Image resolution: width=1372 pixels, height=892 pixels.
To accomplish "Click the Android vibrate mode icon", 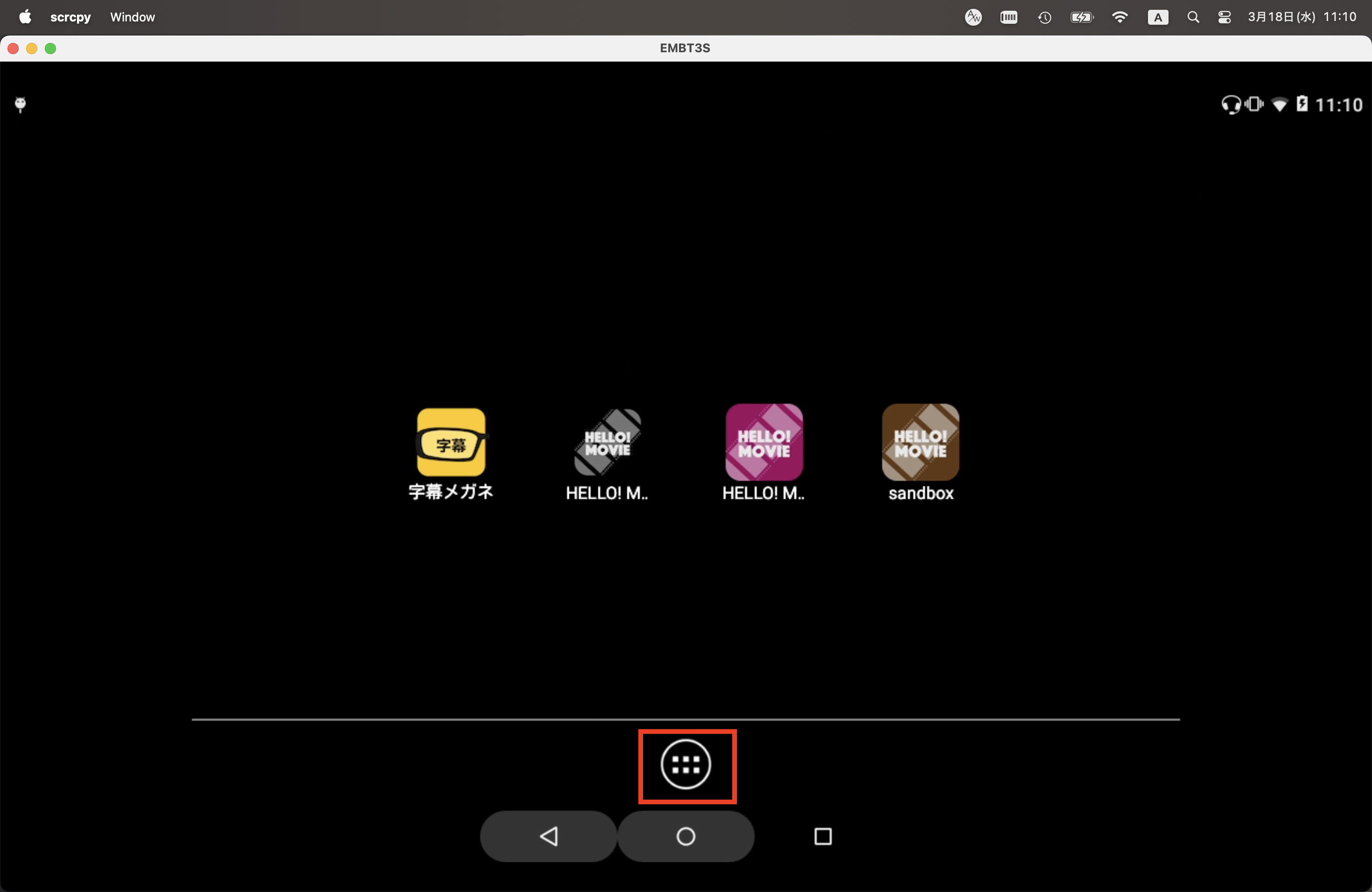I will point(1254,105).
